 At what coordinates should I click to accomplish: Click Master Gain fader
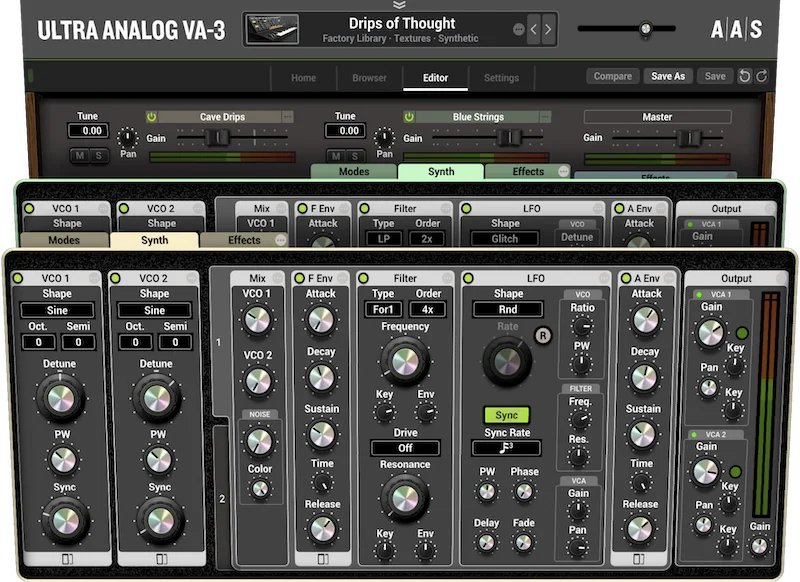689,138
